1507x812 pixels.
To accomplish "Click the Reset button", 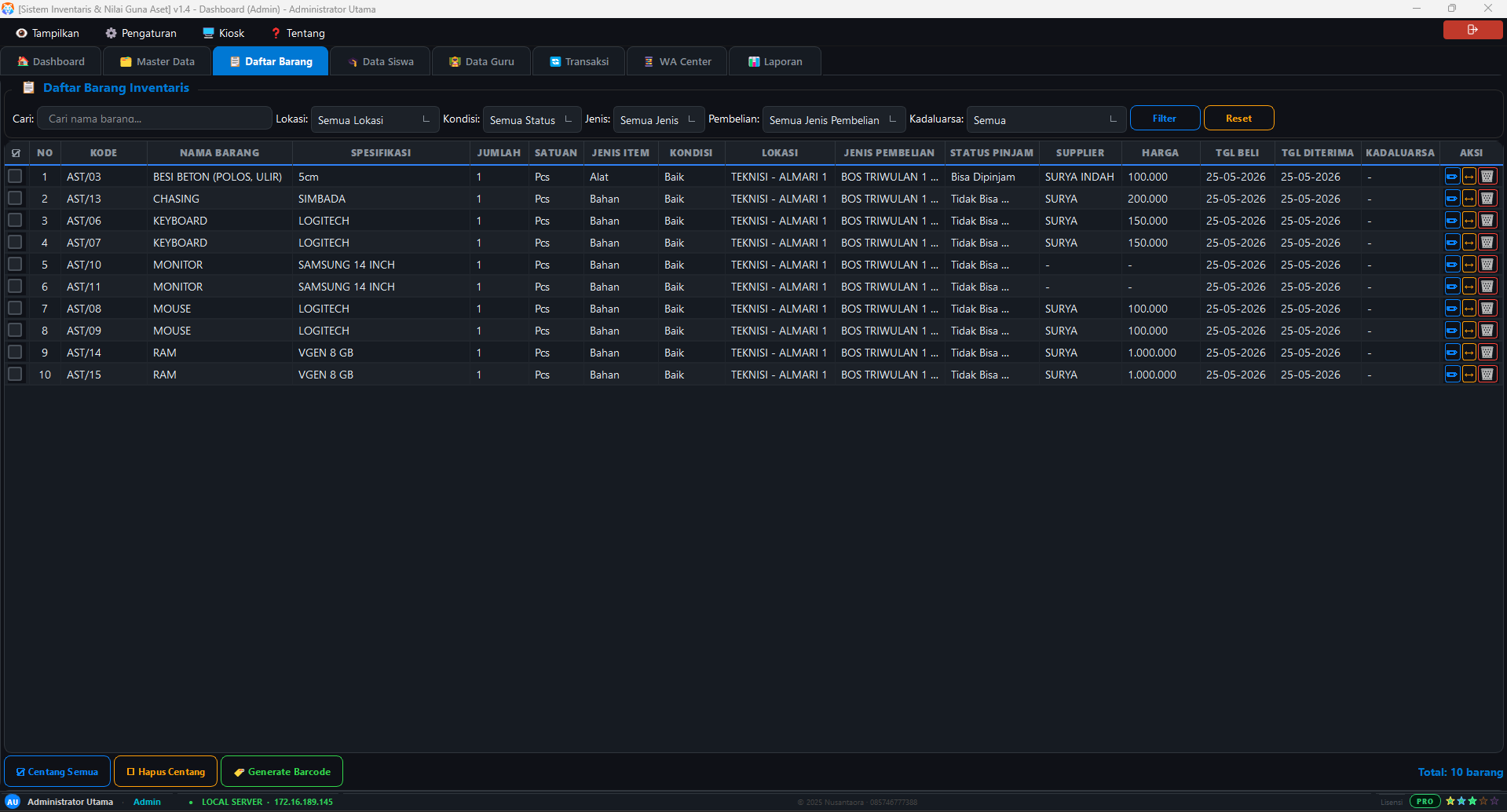I will coord(1238,119).
